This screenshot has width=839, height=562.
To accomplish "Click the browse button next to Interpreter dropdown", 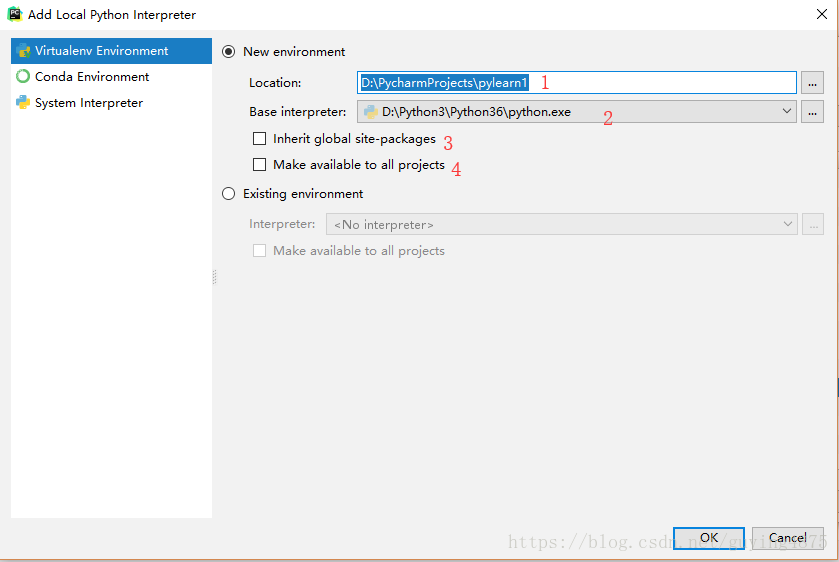I will [813, 224].
